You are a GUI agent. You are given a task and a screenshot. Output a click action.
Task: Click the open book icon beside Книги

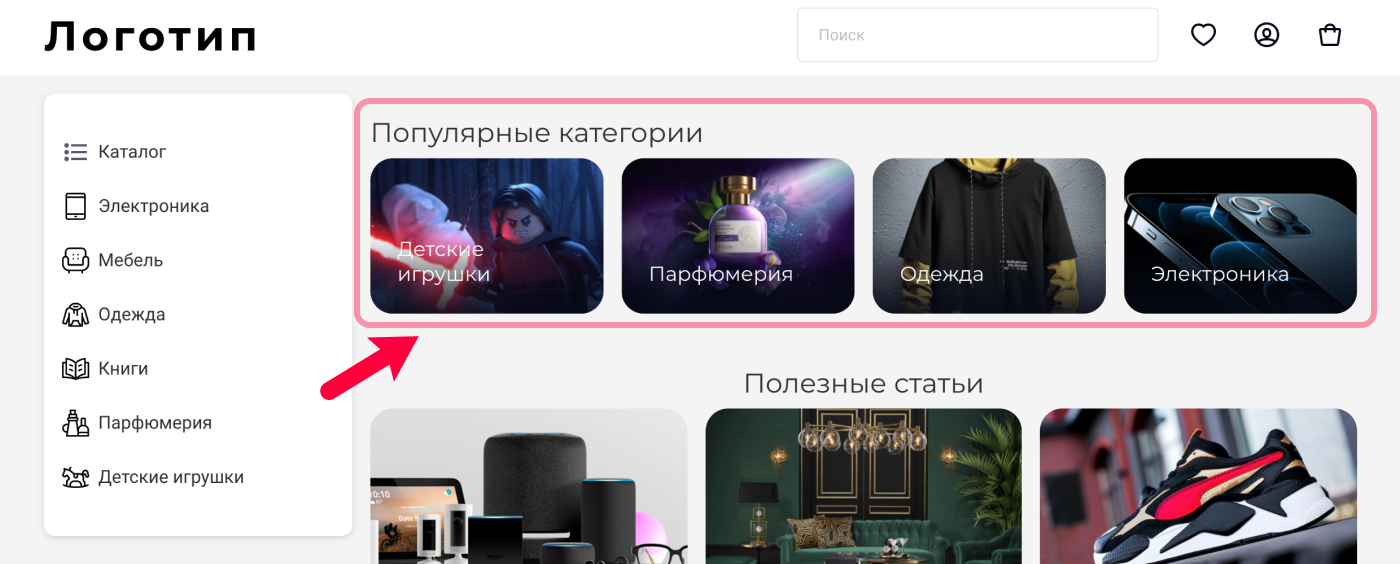(76, 369)
